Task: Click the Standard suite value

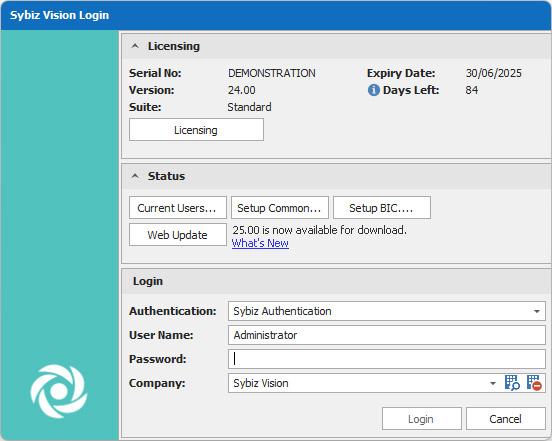Action: [249, 107]
